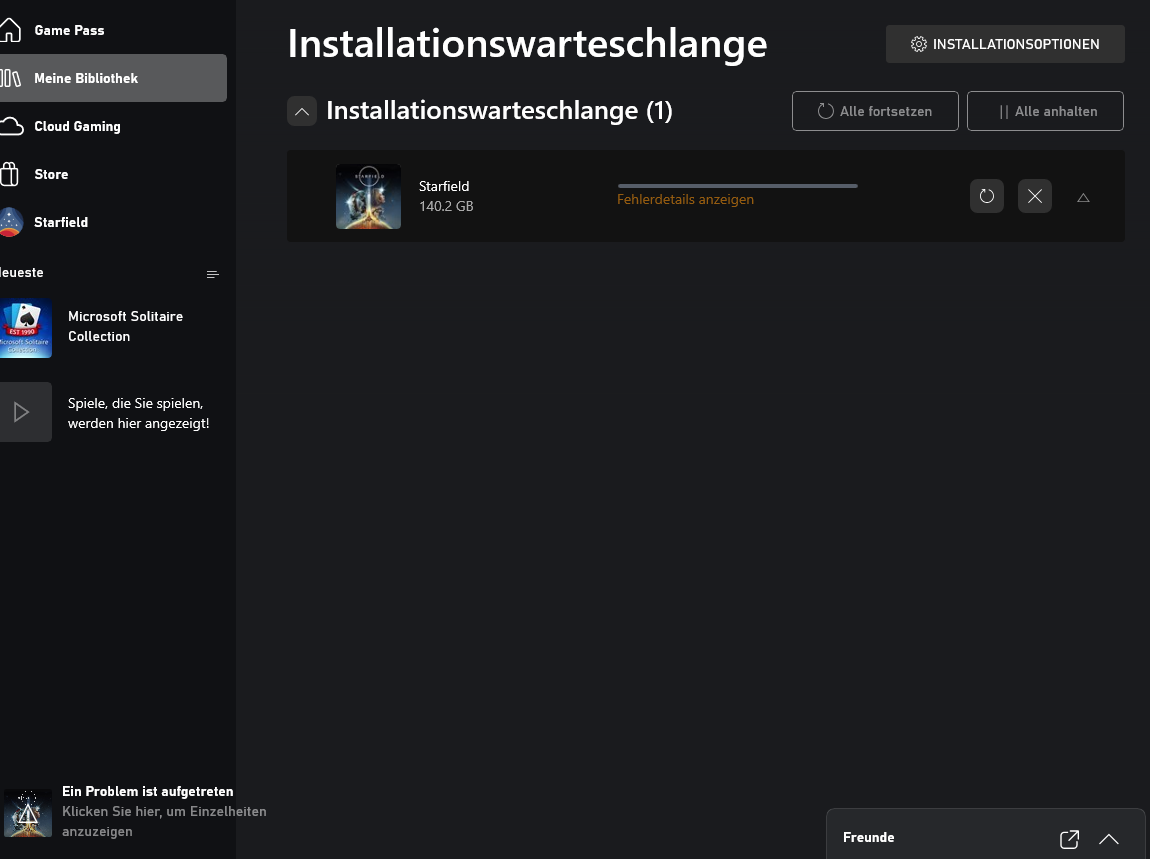The height and width of the screenshot is (859, 1150).
Task: Click Alle fortsetzen button
Action: click(x=875, y=112)
